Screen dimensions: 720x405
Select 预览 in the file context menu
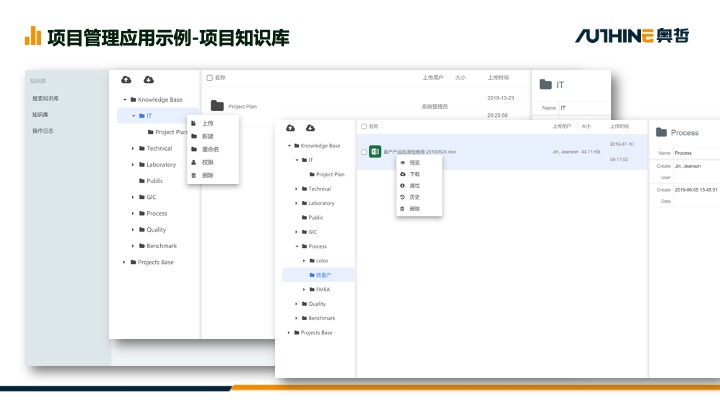pos(414,162)
